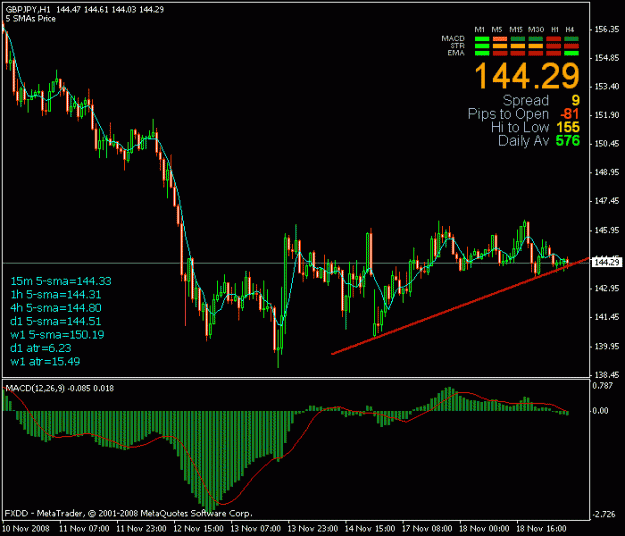This screenshot has width=625, height=536.
Task: Click the GBPJPY,H1 symbol label
Action: click(x=28, y=10)
